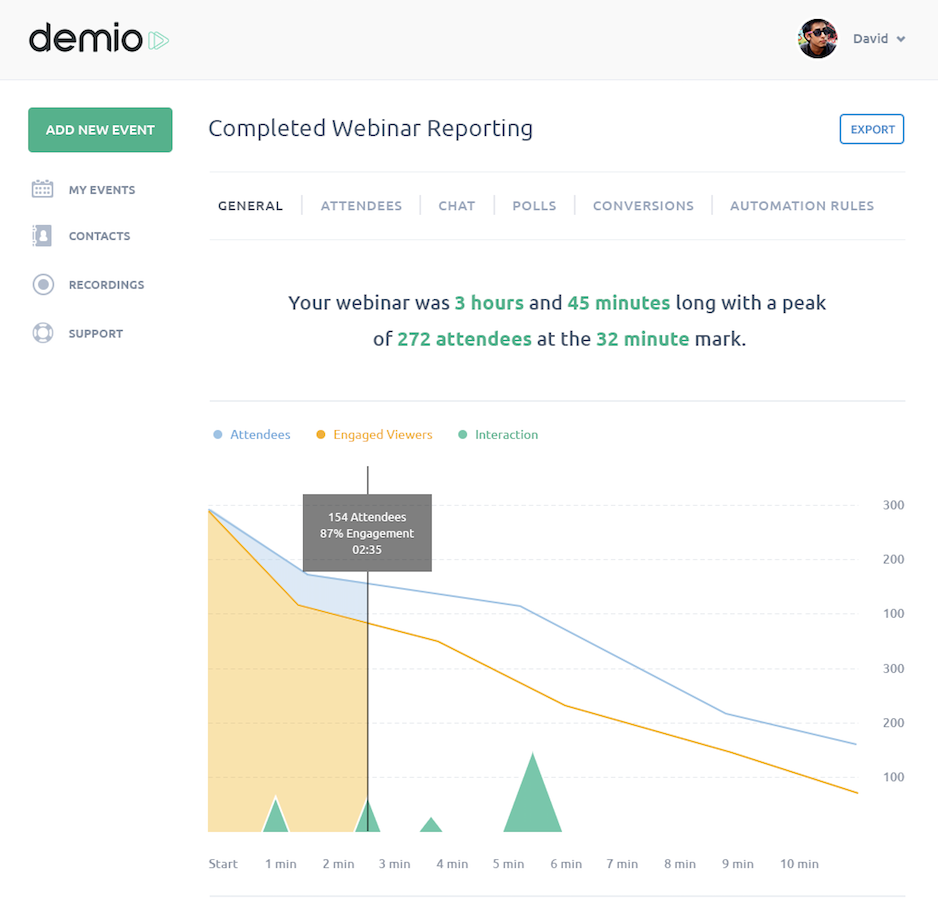Open the Recordings section link

coord(106,285)
